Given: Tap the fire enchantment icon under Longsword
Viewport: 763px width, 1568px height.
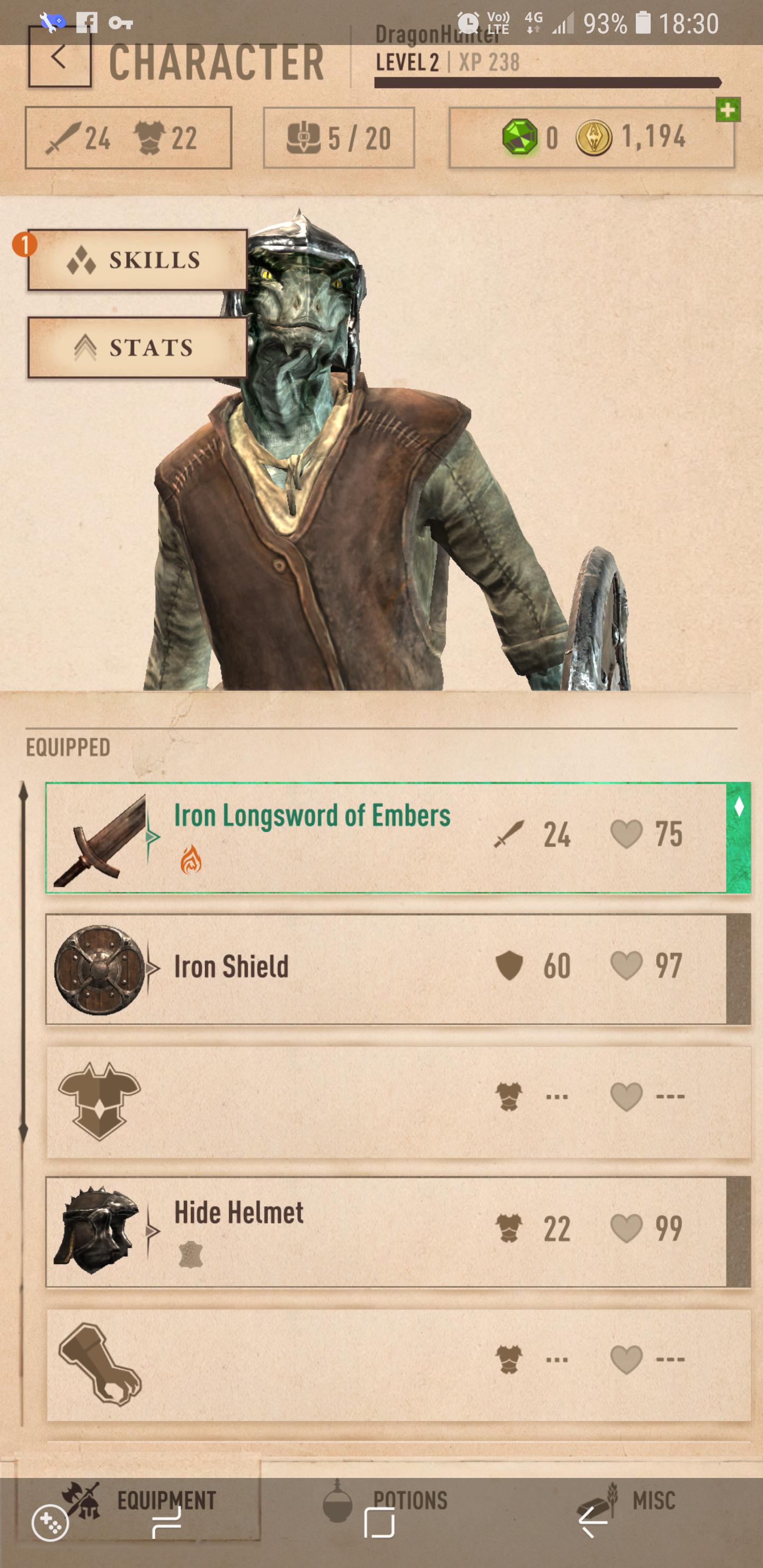Looking at the screenshot, I should click(x=191, y=859).
